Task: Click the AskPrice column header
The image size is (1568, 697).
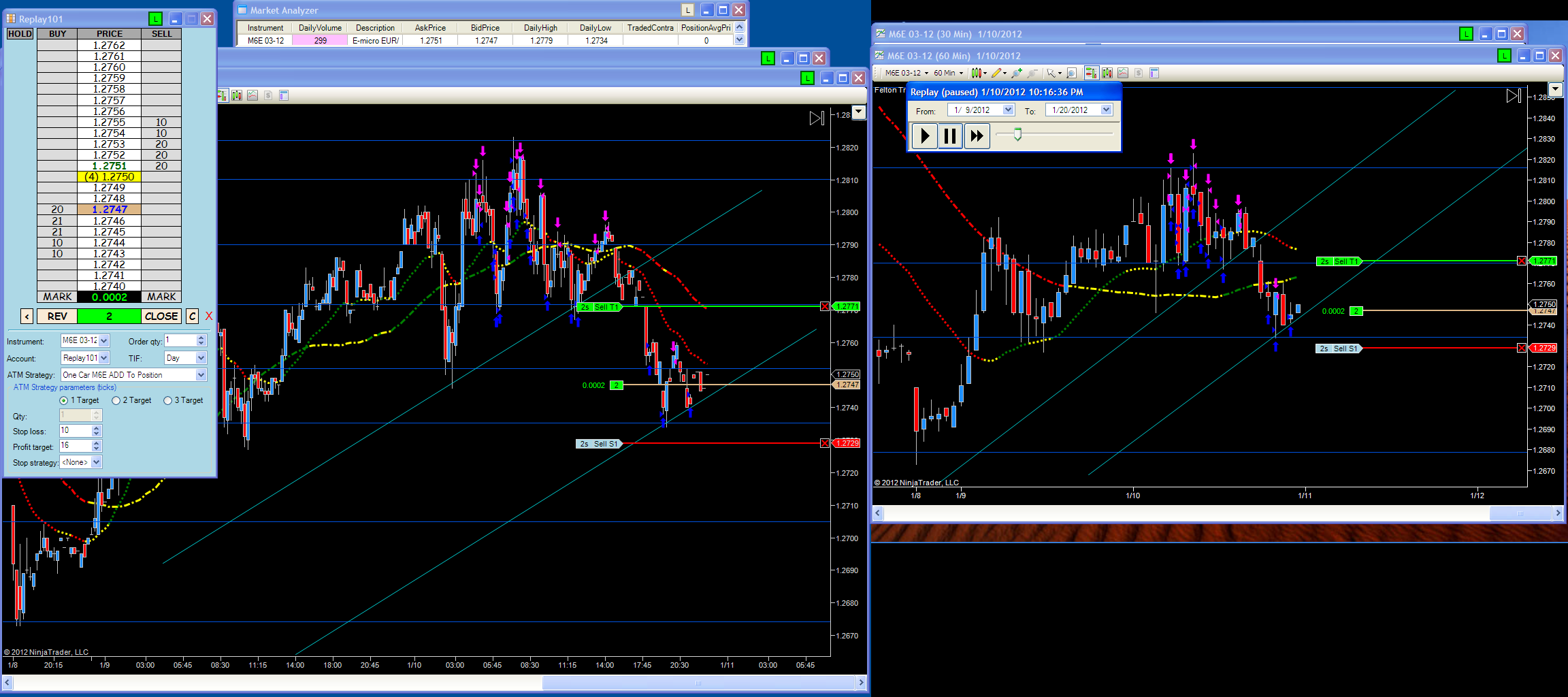Action: 430,28
